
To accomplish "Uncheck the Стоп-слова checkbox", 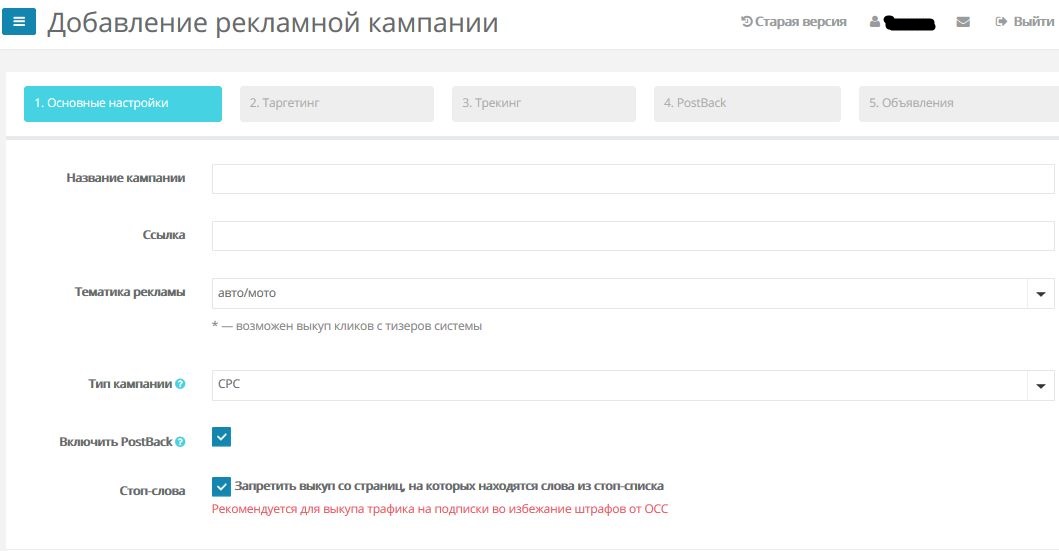I will point(222,487).
